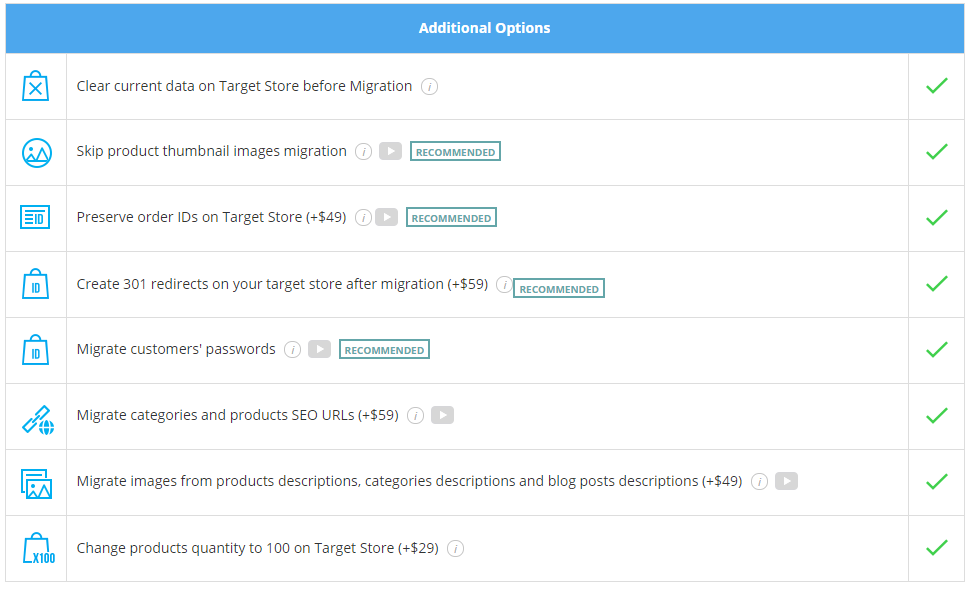Uncheck Change products quantity to 100

pos(936,547)
